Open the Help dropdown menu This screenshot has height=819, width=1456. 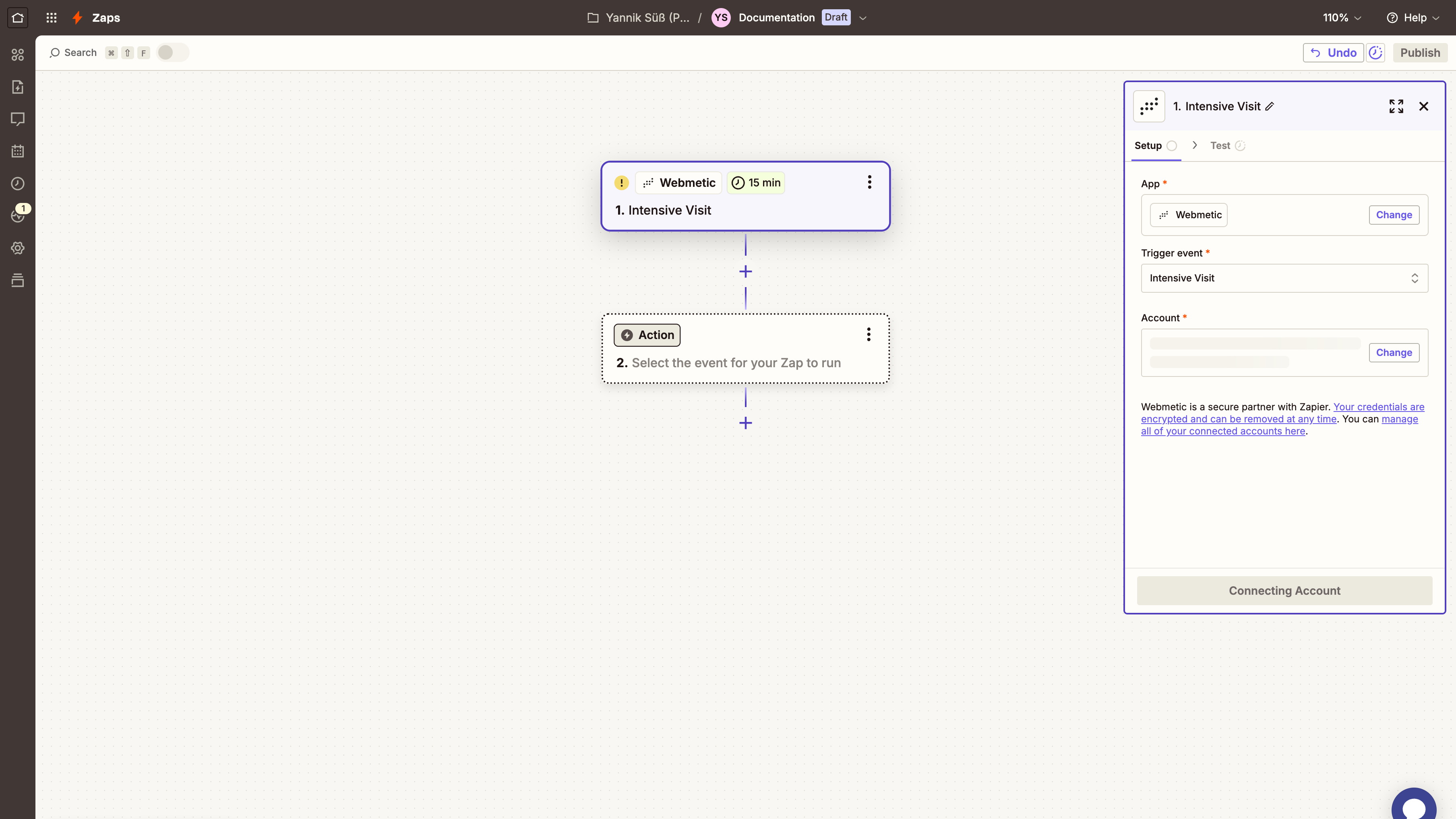pyautogui.click(x=1413, y=18)
